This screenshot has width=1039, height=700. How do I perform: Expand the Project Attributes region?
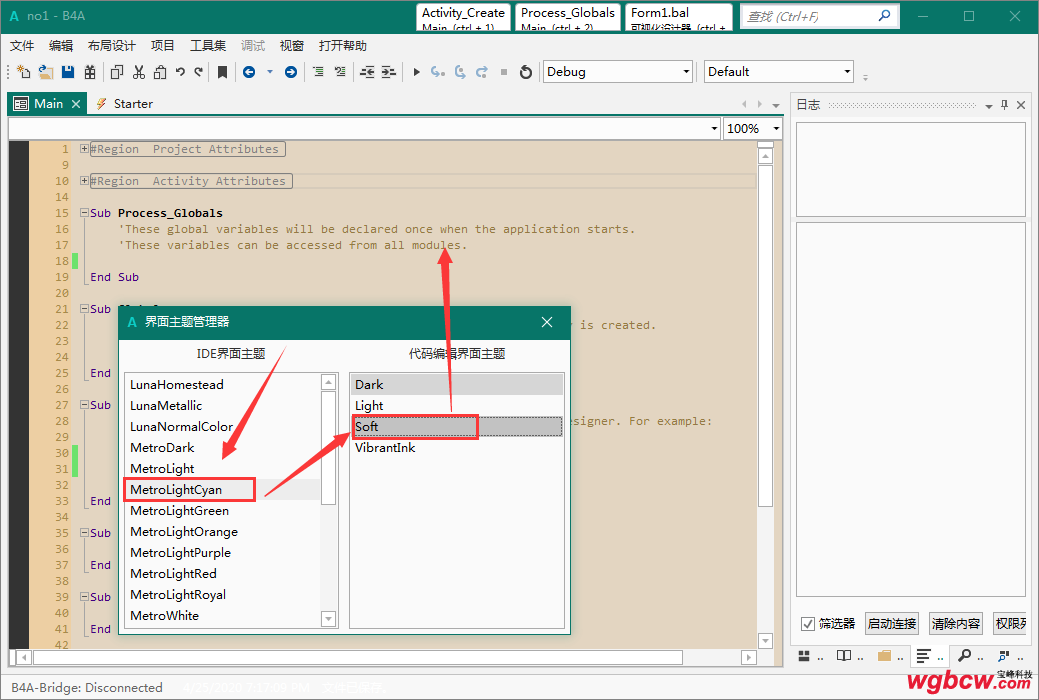[84, 149]
